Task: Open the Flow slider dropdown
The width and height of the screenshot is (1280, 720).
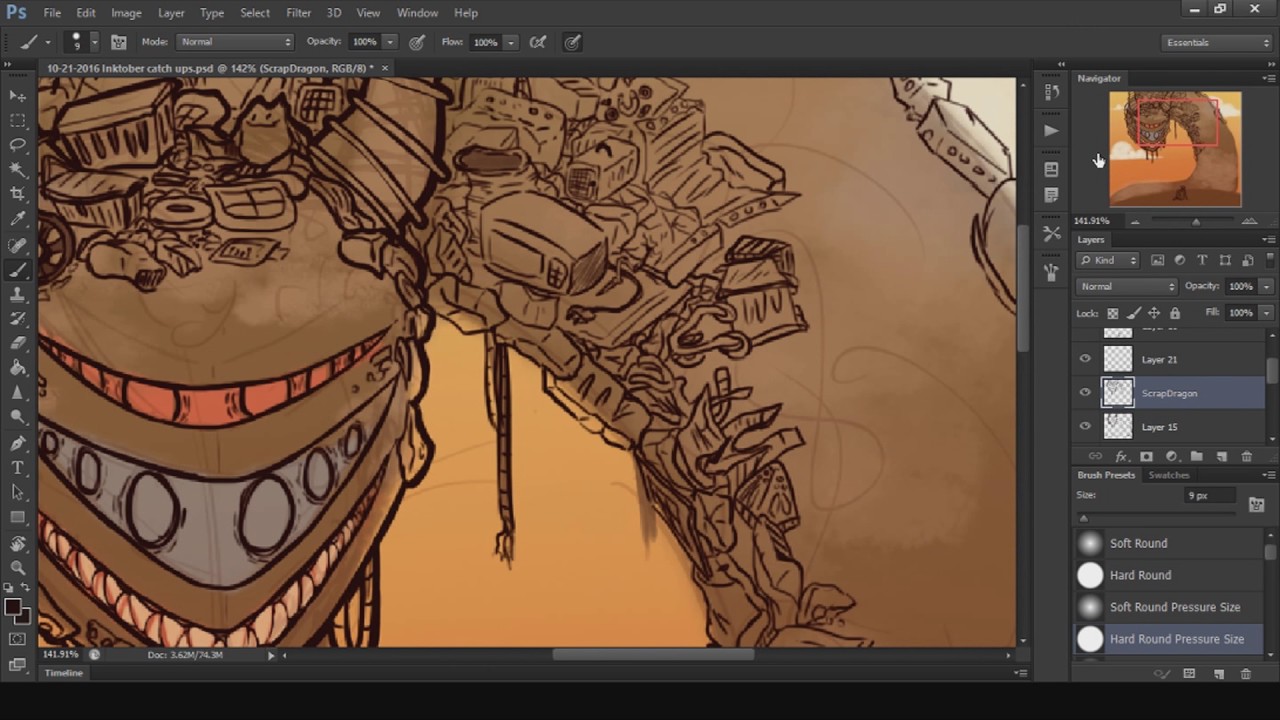Action: coord(511,42)
